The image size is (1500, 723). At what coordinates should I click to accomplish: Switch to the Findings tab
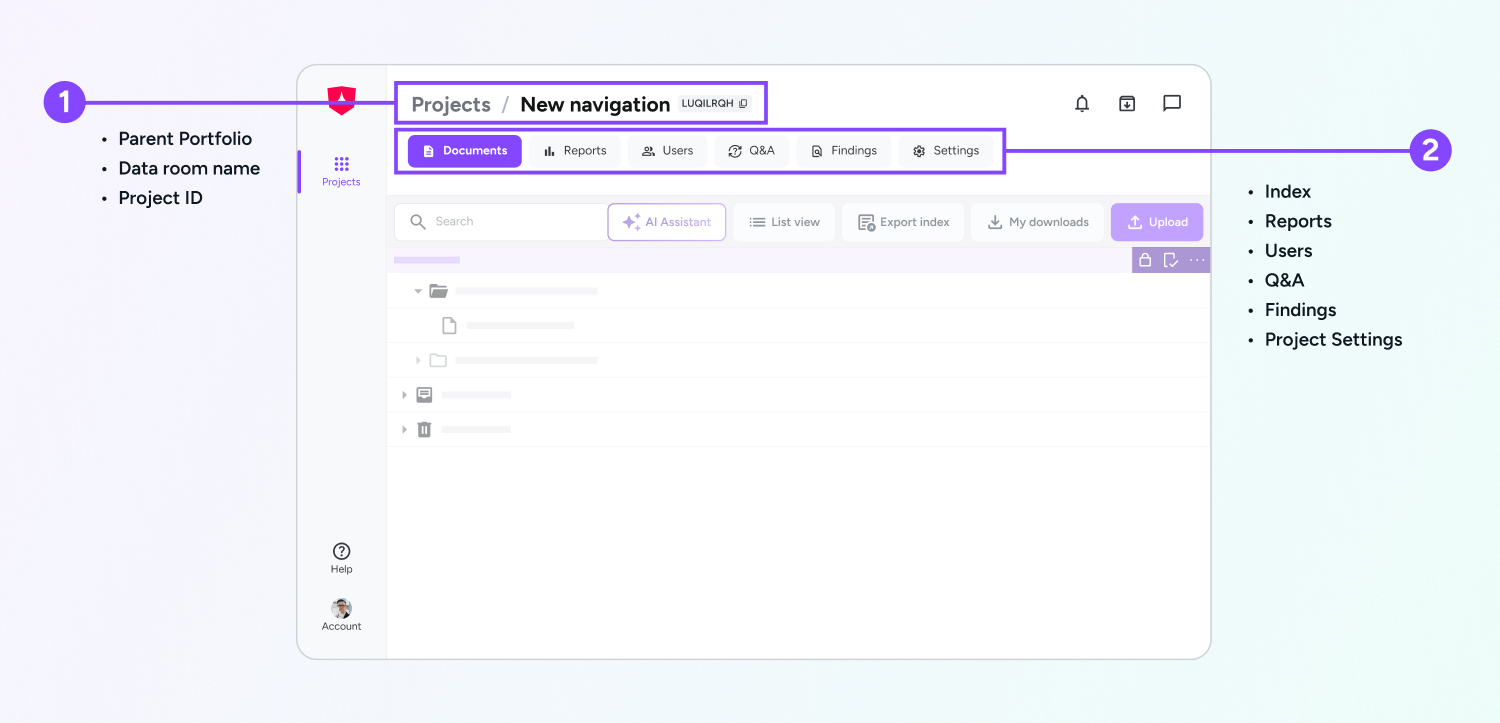tap(843, 151)
